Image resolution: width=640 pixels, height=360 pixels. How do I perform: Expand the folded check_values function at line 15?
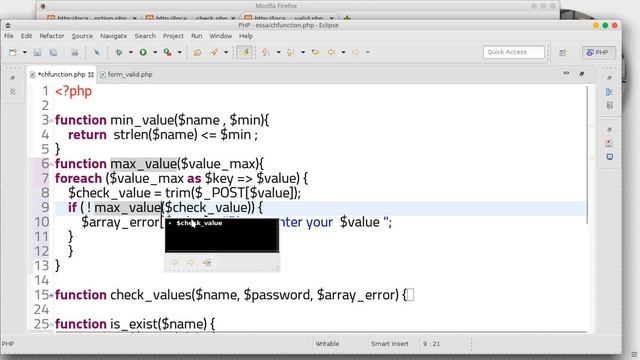point(52,295)
